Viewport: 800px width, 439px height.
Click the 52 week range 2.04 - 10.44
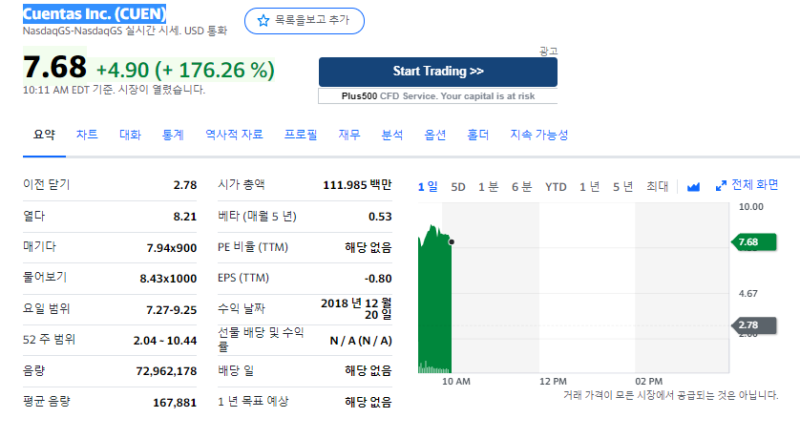165,340
